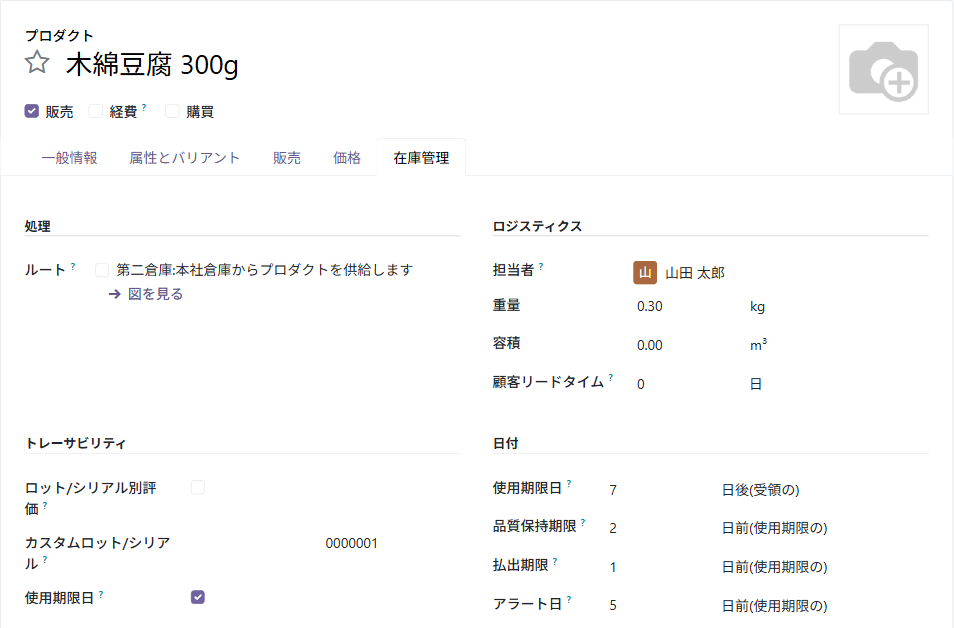Go to the 価格 tab
The height and width of the screenshot is (628, 954).
(x=347, y=158)
